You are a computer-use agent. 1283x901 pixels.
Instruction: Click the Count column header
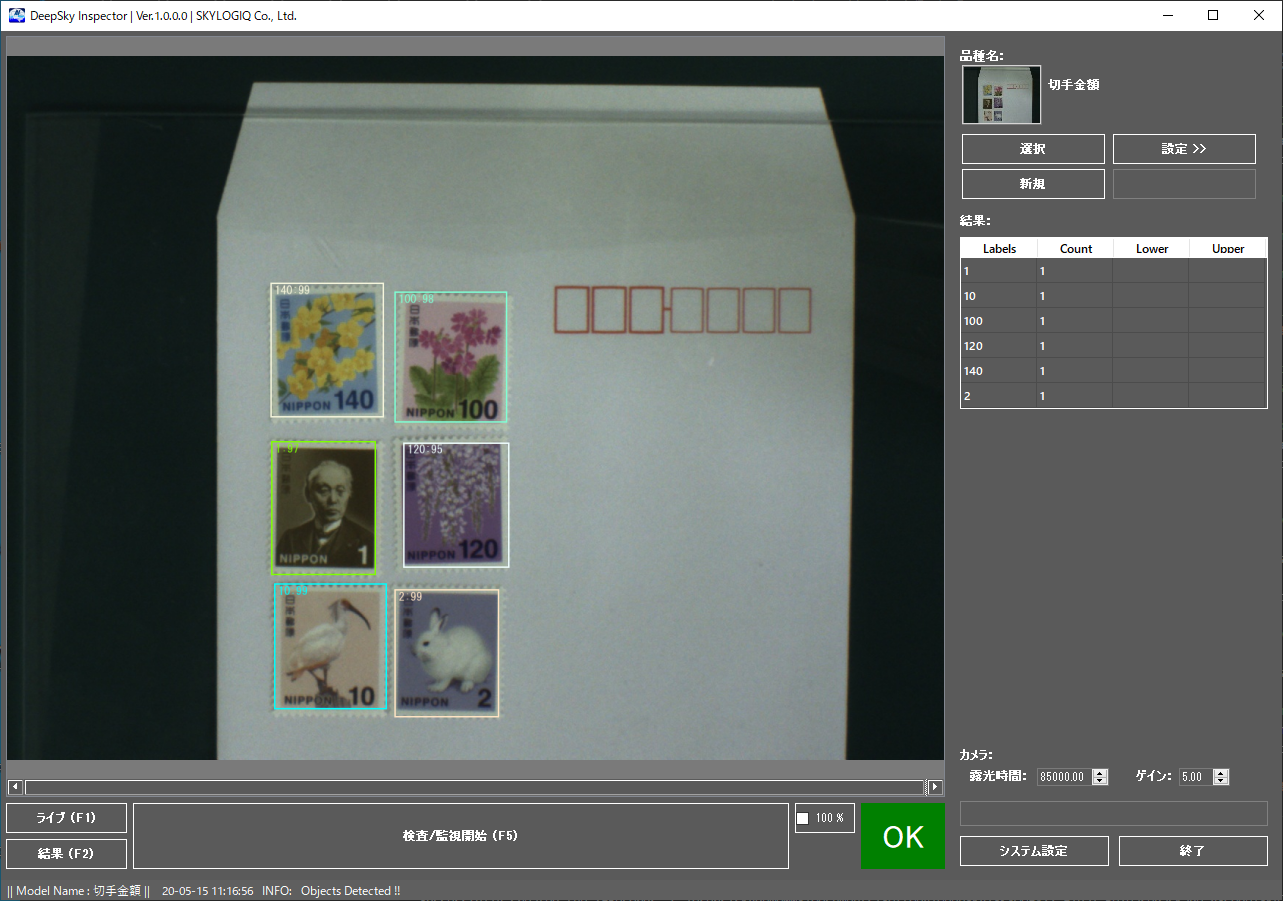(x=1075, y=248)
